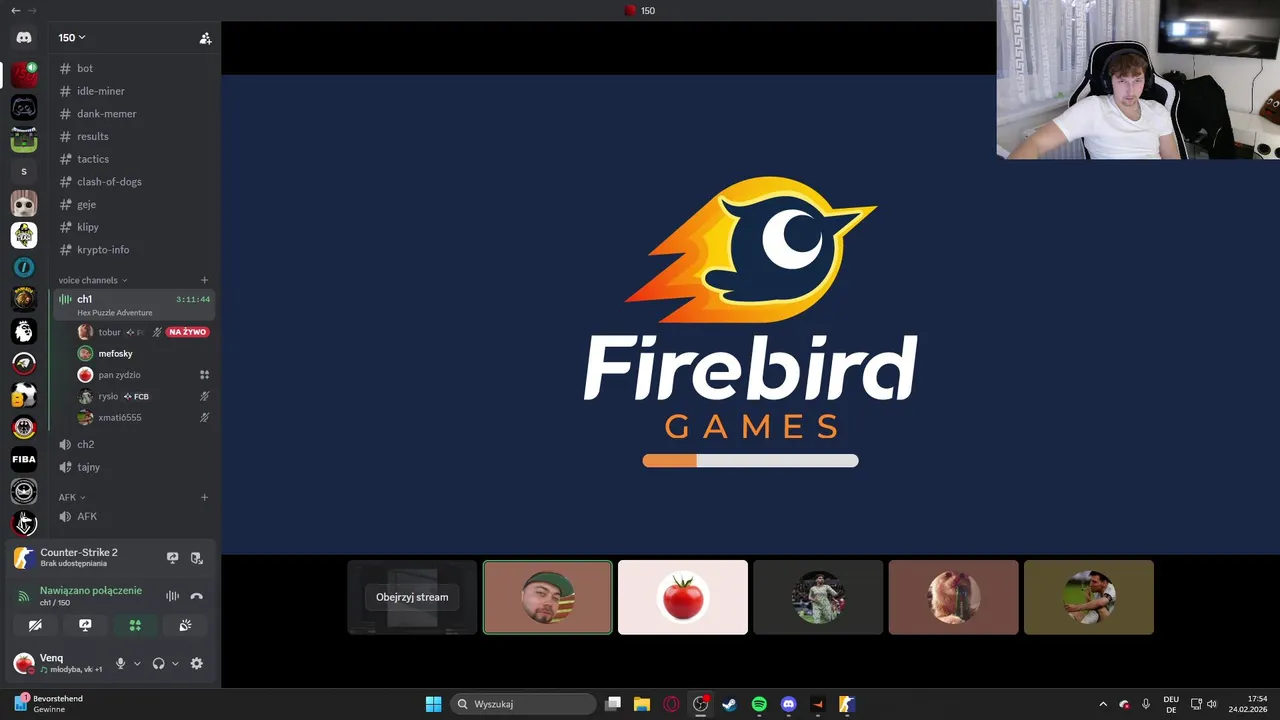Open the server with letter S icon

24,171
